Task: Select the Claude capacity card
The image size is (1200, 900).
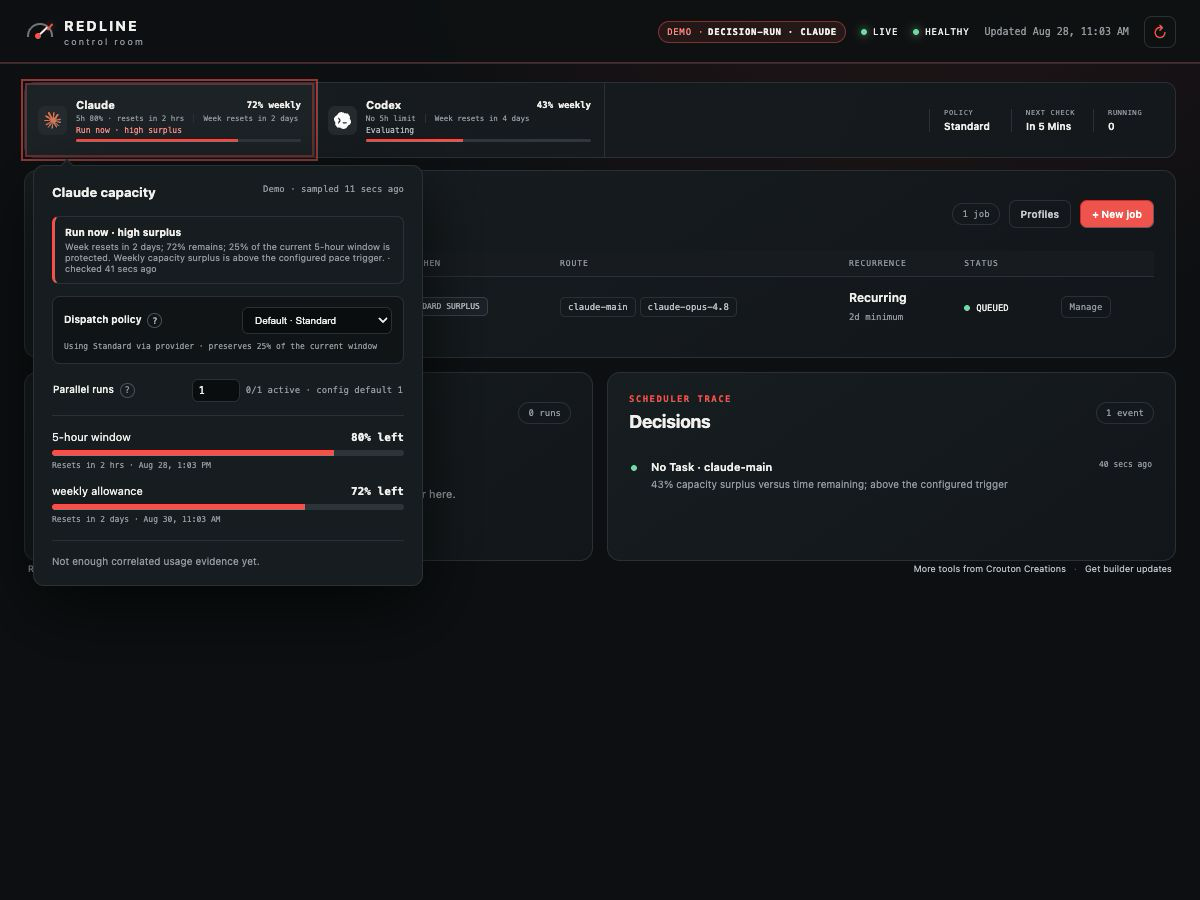Action: [170, 120]
